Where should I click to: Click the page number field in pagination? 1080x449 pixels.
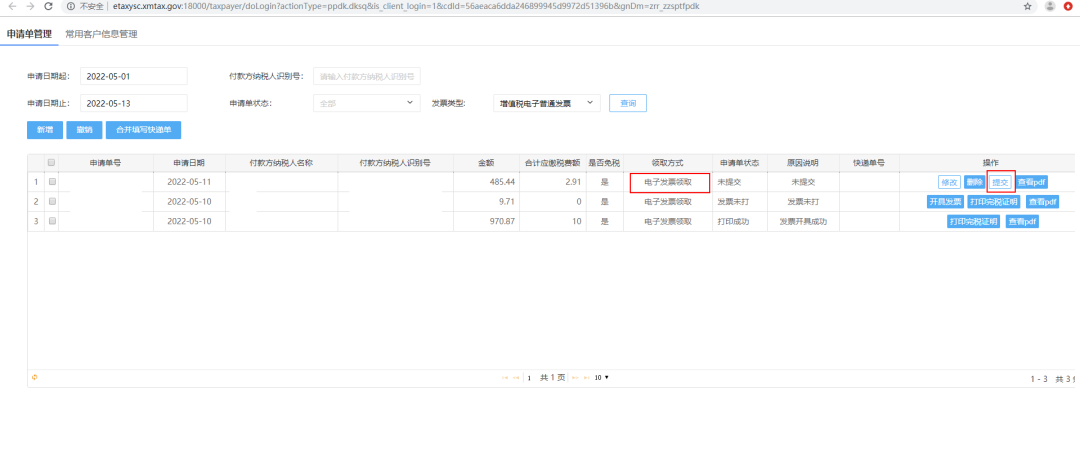click(x=529, y=377)
